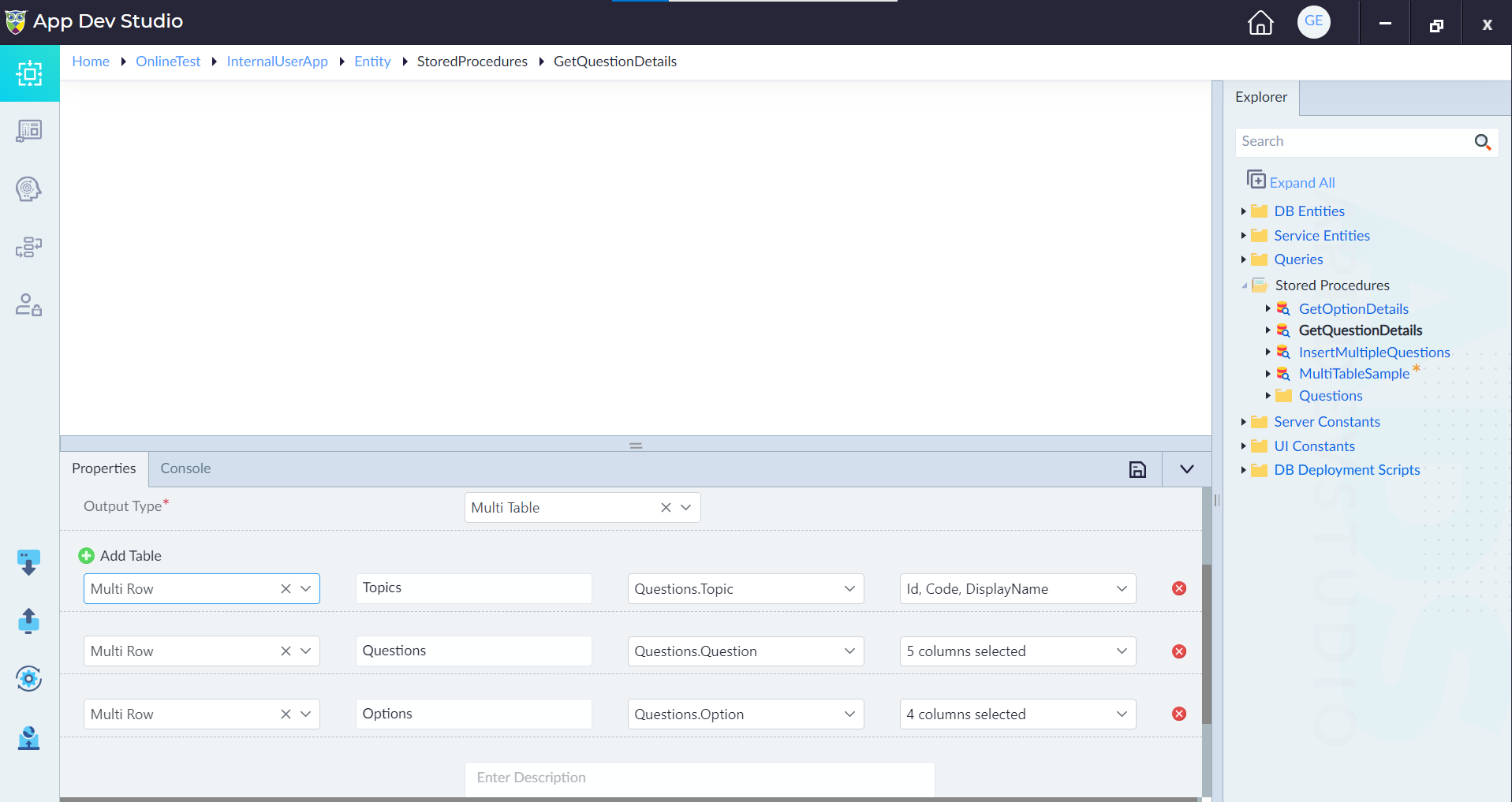Open the AI head sidebar icon

29,189
